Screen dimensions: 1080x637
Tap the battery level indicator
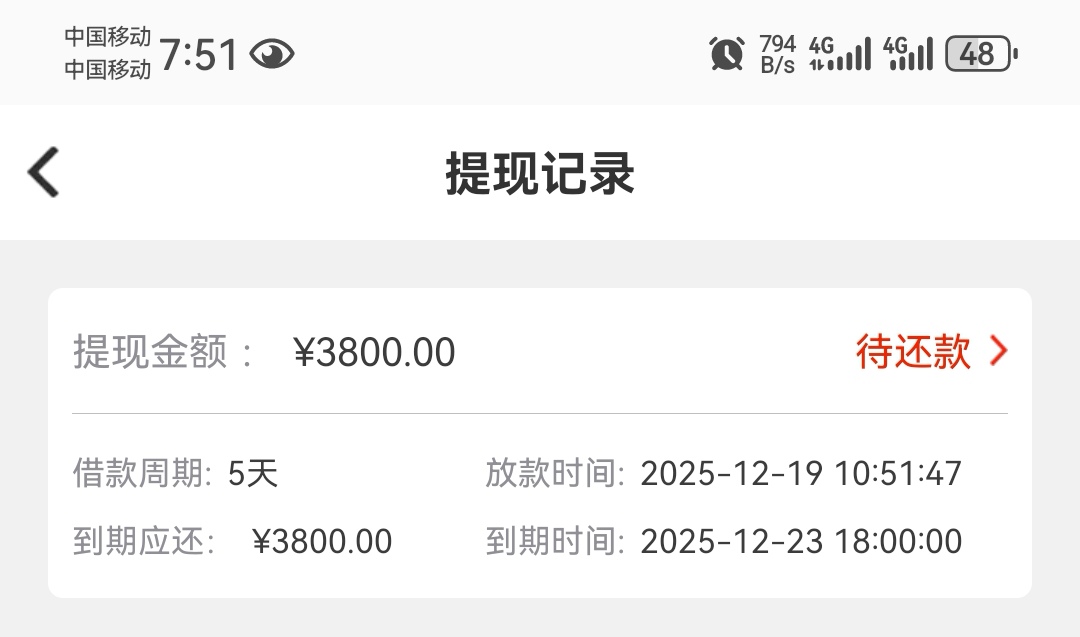[980, 53]
